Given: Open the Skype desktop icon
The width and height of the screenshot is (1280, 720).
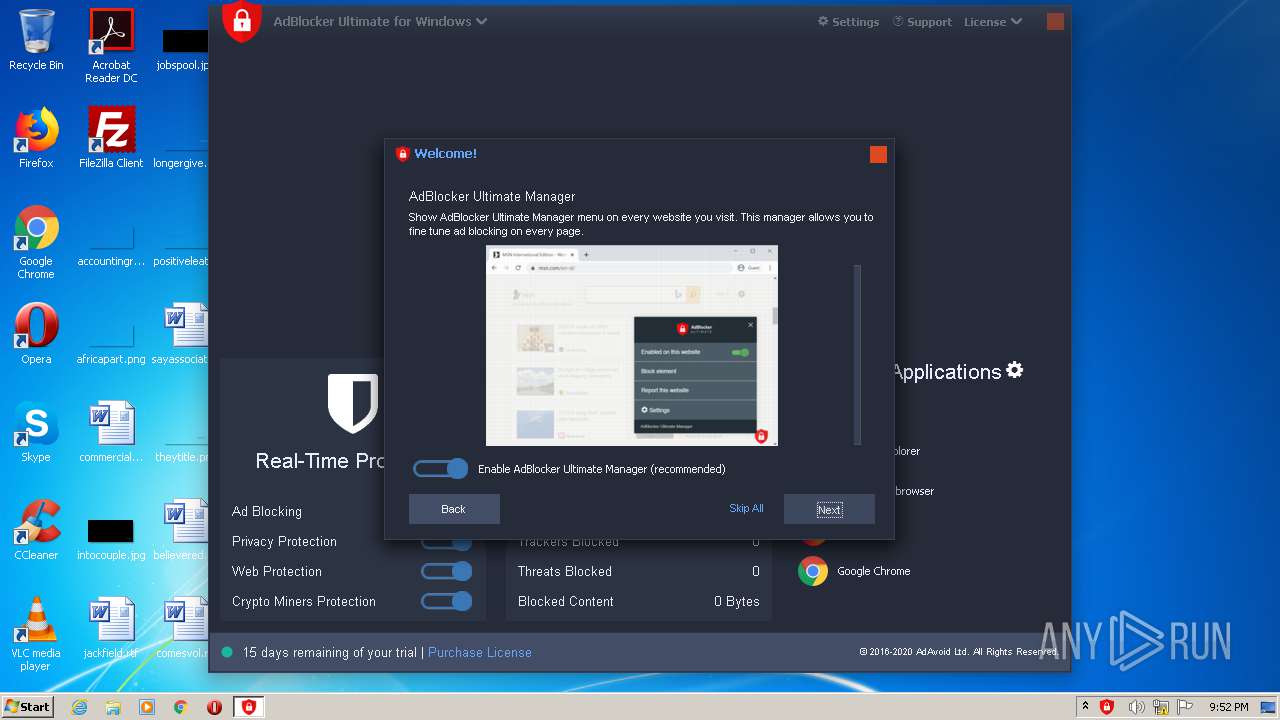Looking at the screenshot, I should pos(36,432).
